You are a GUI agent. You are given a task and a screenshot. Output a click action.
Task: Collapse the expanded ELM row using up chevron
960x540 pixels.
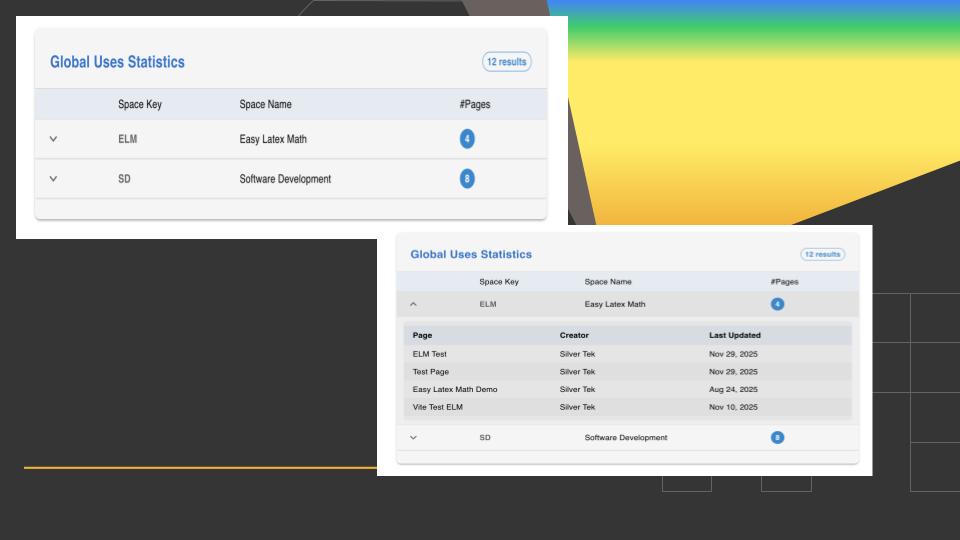click(x=414, y=304)
